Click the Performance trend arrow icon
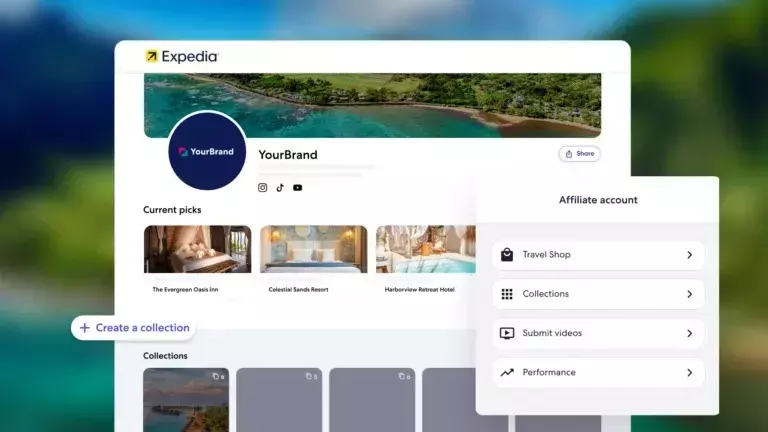This screenshot has width=768, height=432. (x=507, y=372)
